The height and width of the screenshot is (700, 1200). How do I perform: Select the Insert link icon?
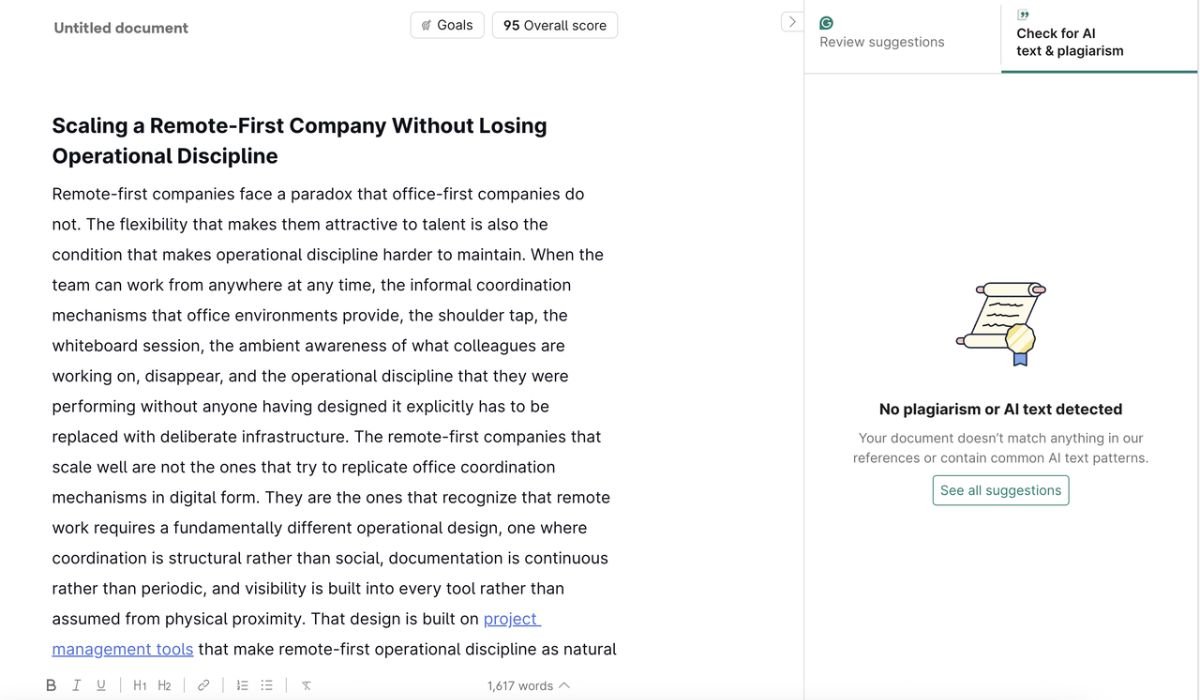pos(203,685)
